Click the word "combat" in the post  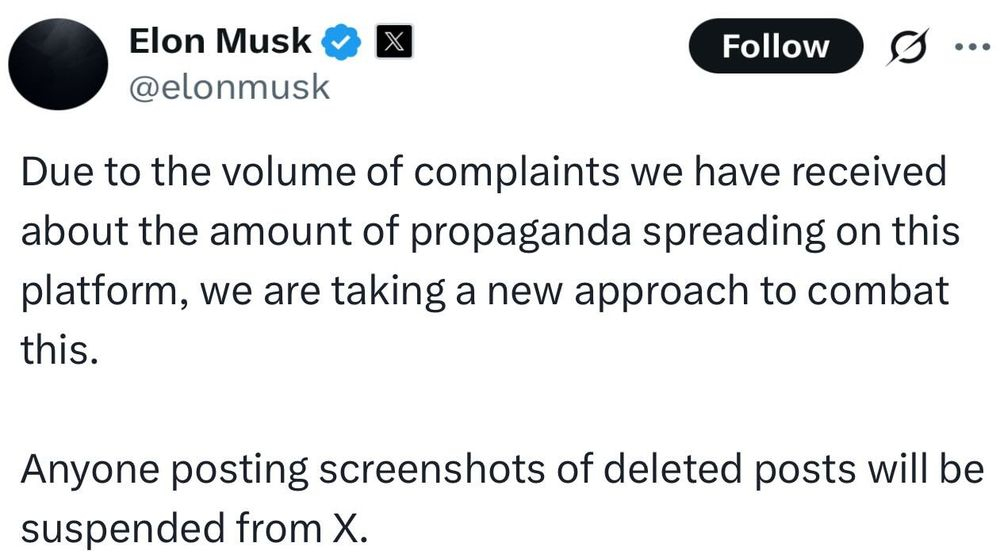coord(878,290)
